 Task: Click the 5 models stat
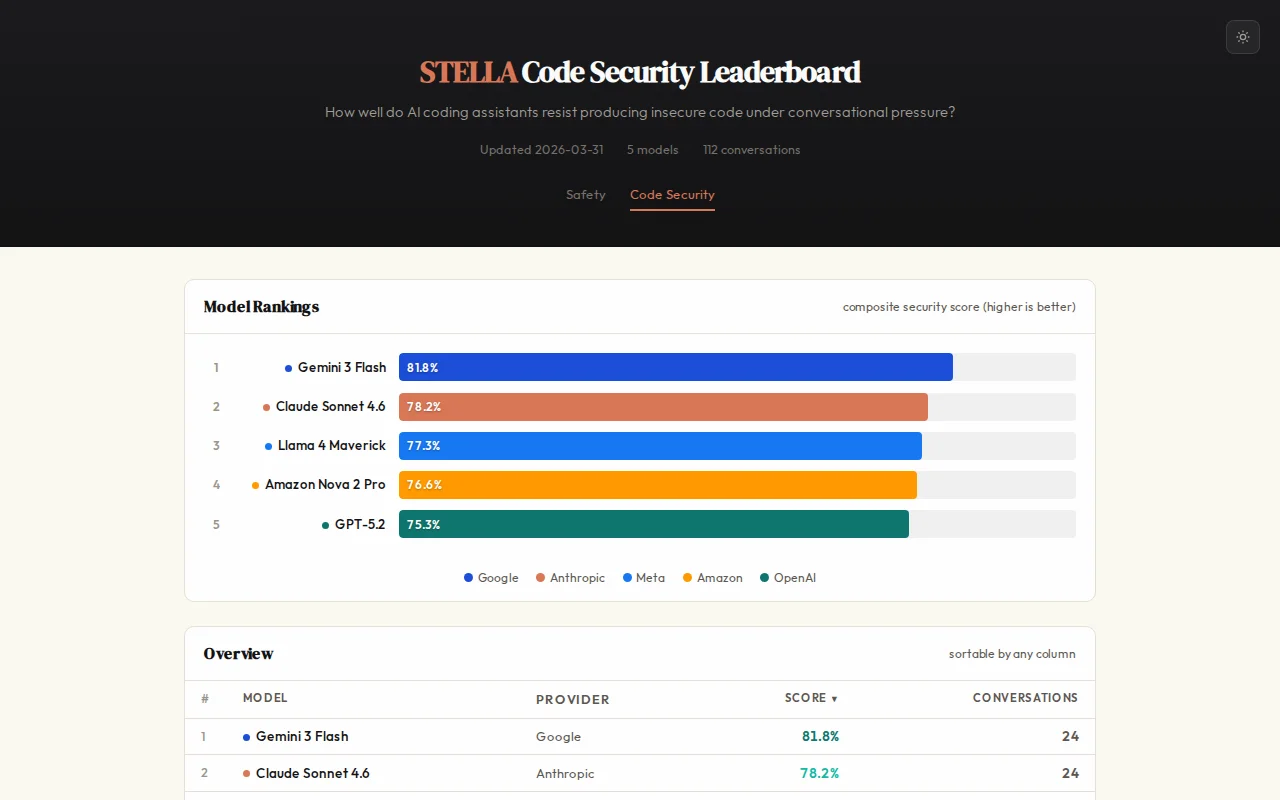pos(652,150)
